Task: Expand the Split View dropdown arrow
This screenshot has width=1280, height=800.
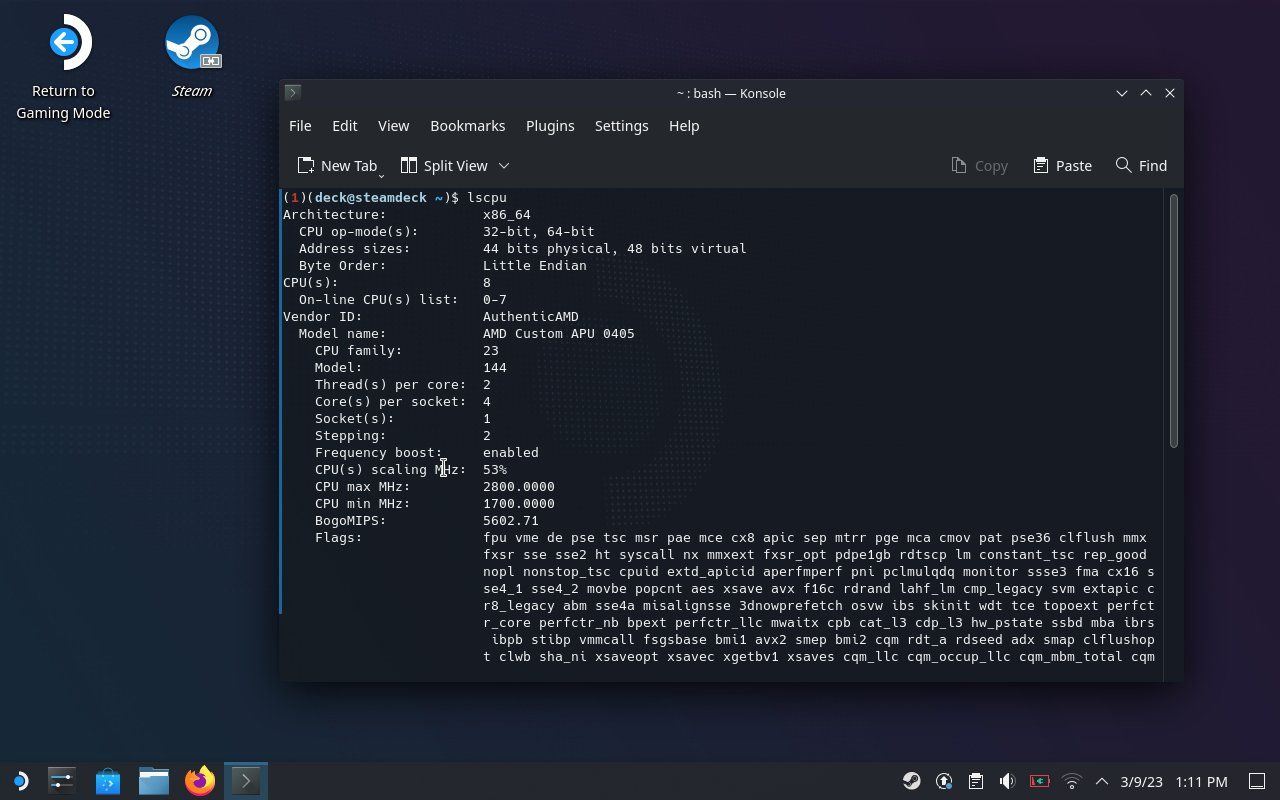Action: click(503, 166)
